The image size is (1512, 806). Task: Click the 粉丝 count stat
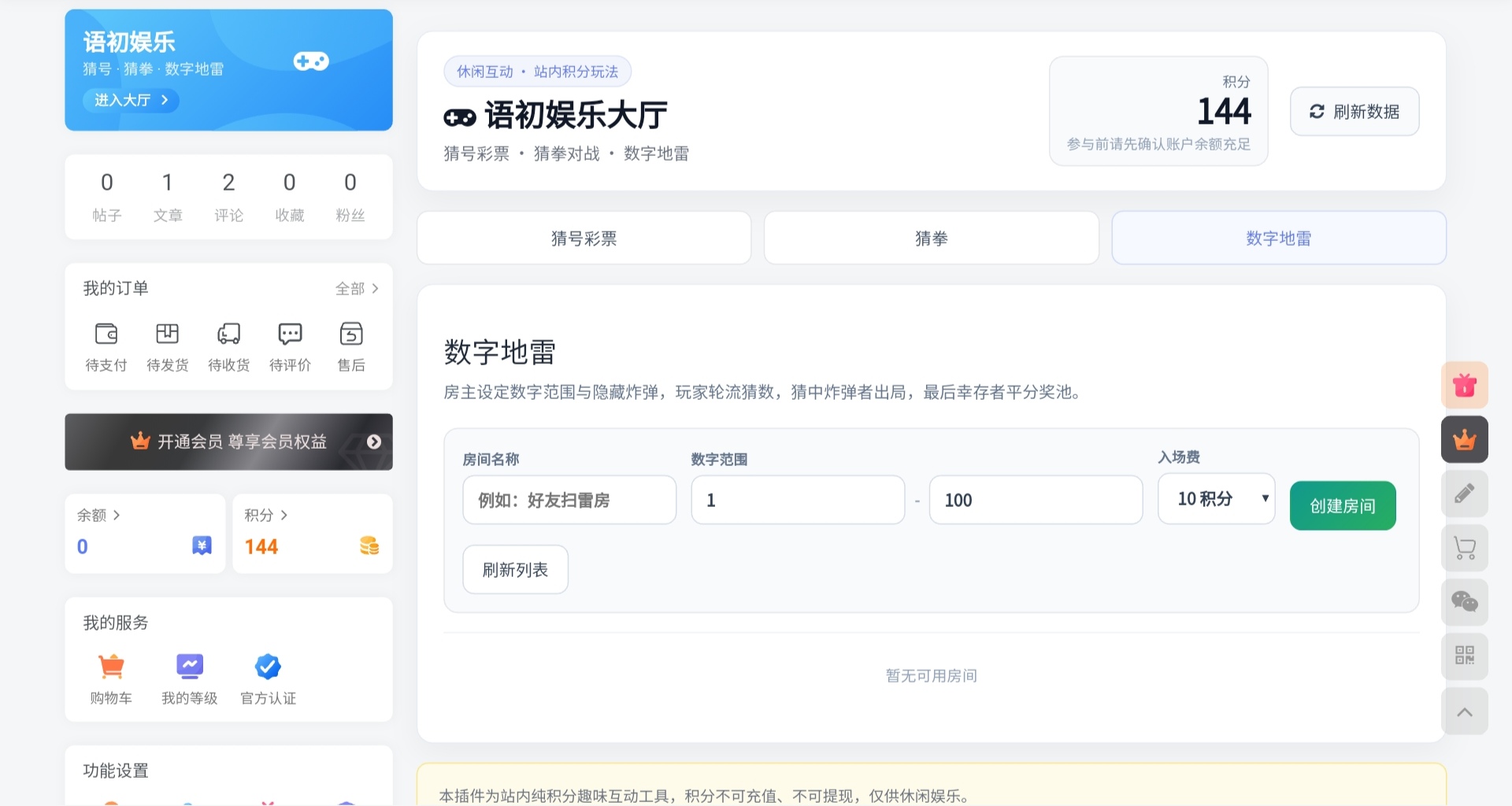[350, 198]
